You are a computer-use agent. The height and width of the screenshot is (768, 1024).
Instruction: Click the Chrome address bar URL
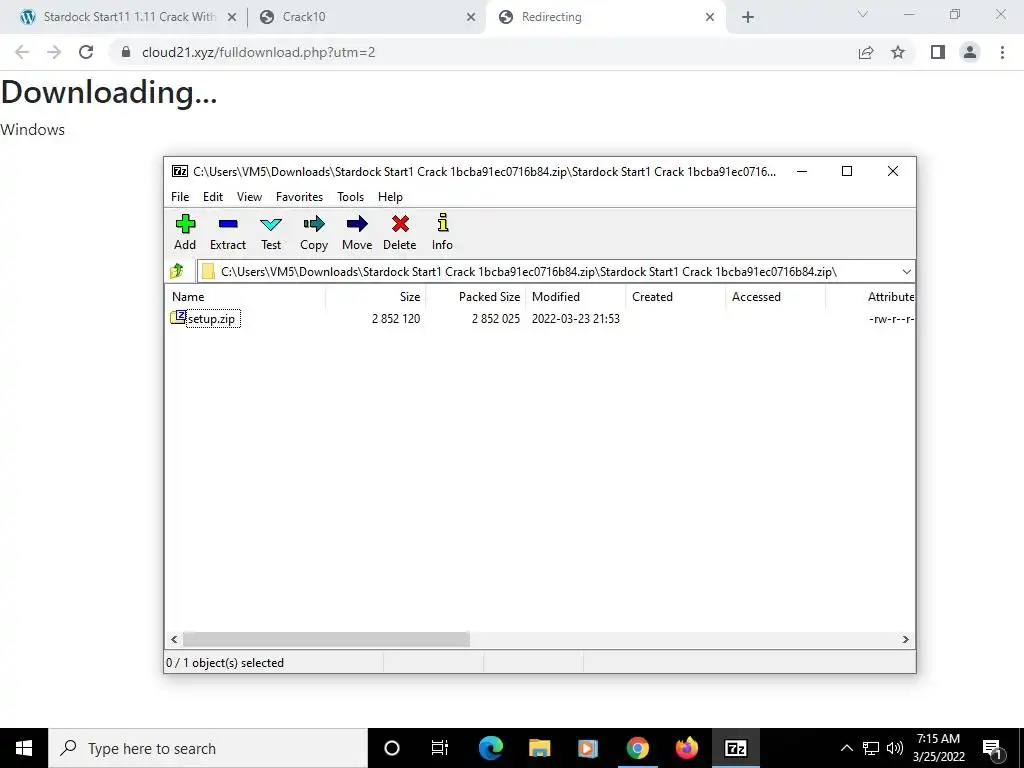pyautogui.click(x=259, y=52)
